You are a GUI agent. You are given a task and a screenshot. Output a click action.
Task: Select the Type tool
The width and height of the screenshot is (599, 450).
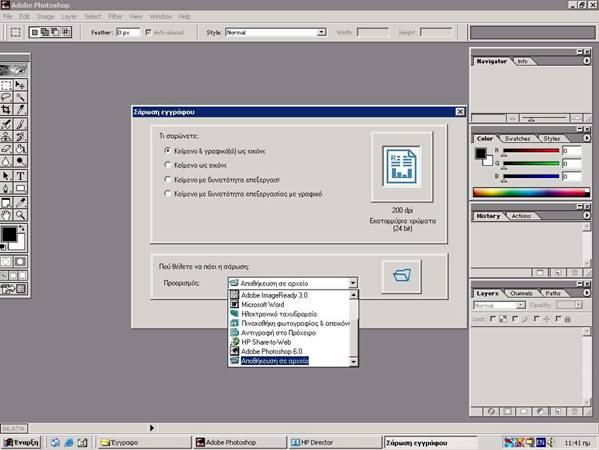(x=20, y=176)
